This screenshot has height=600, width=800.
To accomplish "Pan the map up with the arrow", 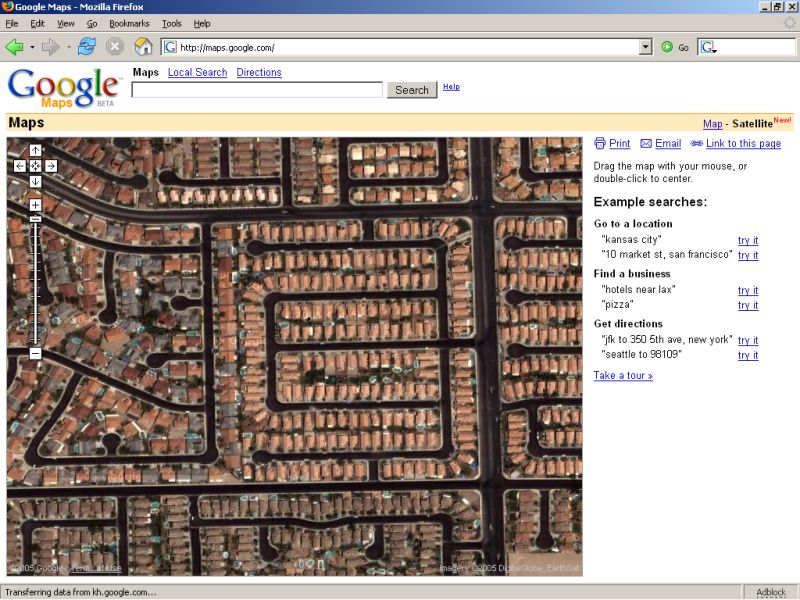I will [x=35, y=151].
